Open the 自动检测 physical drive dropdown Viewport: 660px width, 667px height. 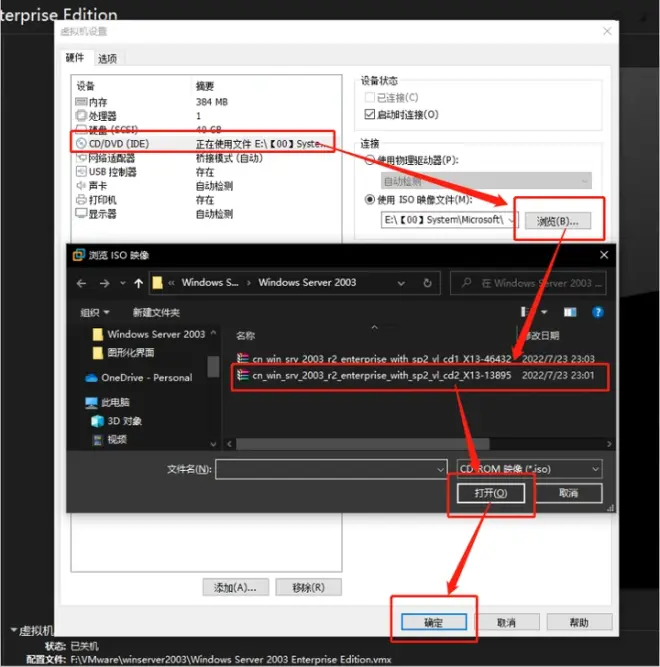(x=486, y=181)
